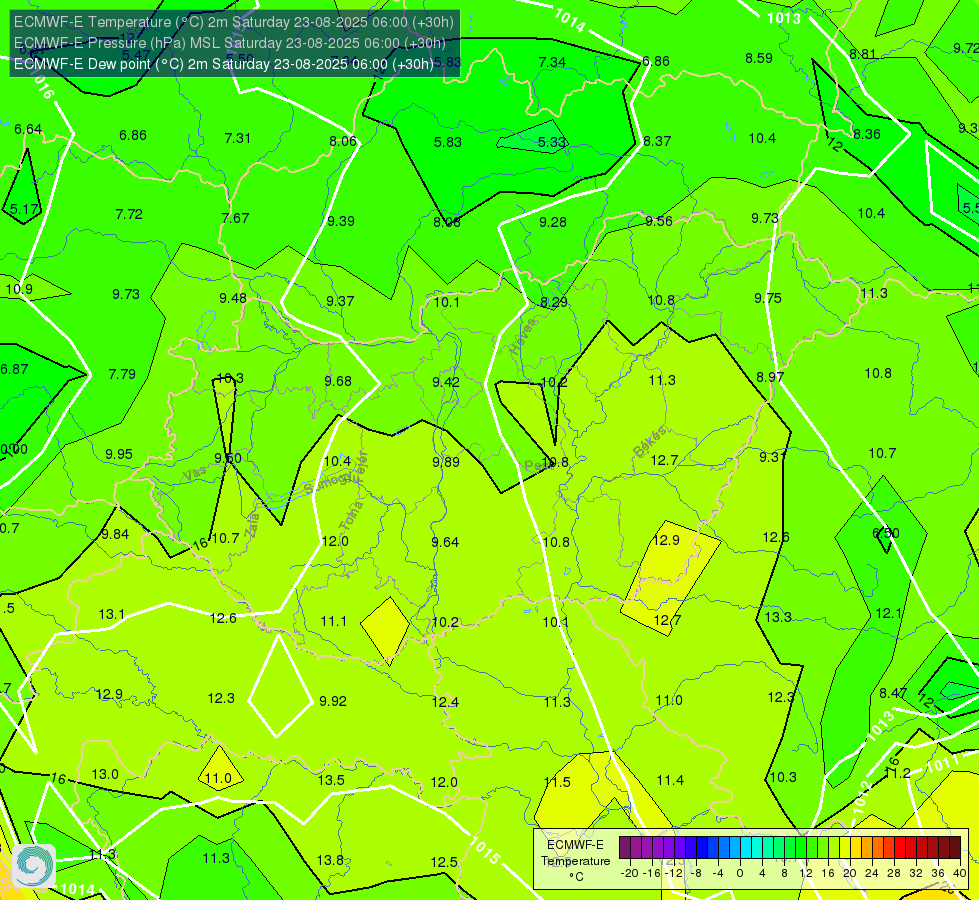979x900 pixels.
Task: Click the 1015 isobar label
Action: pyautogui.click(x=485, y=850)
